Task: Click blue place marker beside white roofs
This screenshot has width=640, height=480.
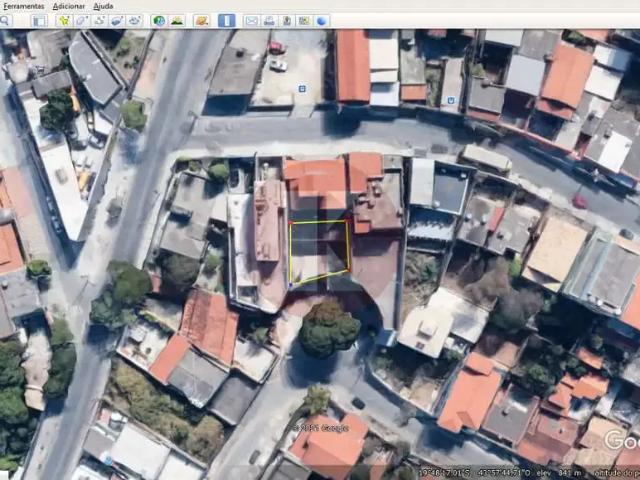Action: click(451, 100)
